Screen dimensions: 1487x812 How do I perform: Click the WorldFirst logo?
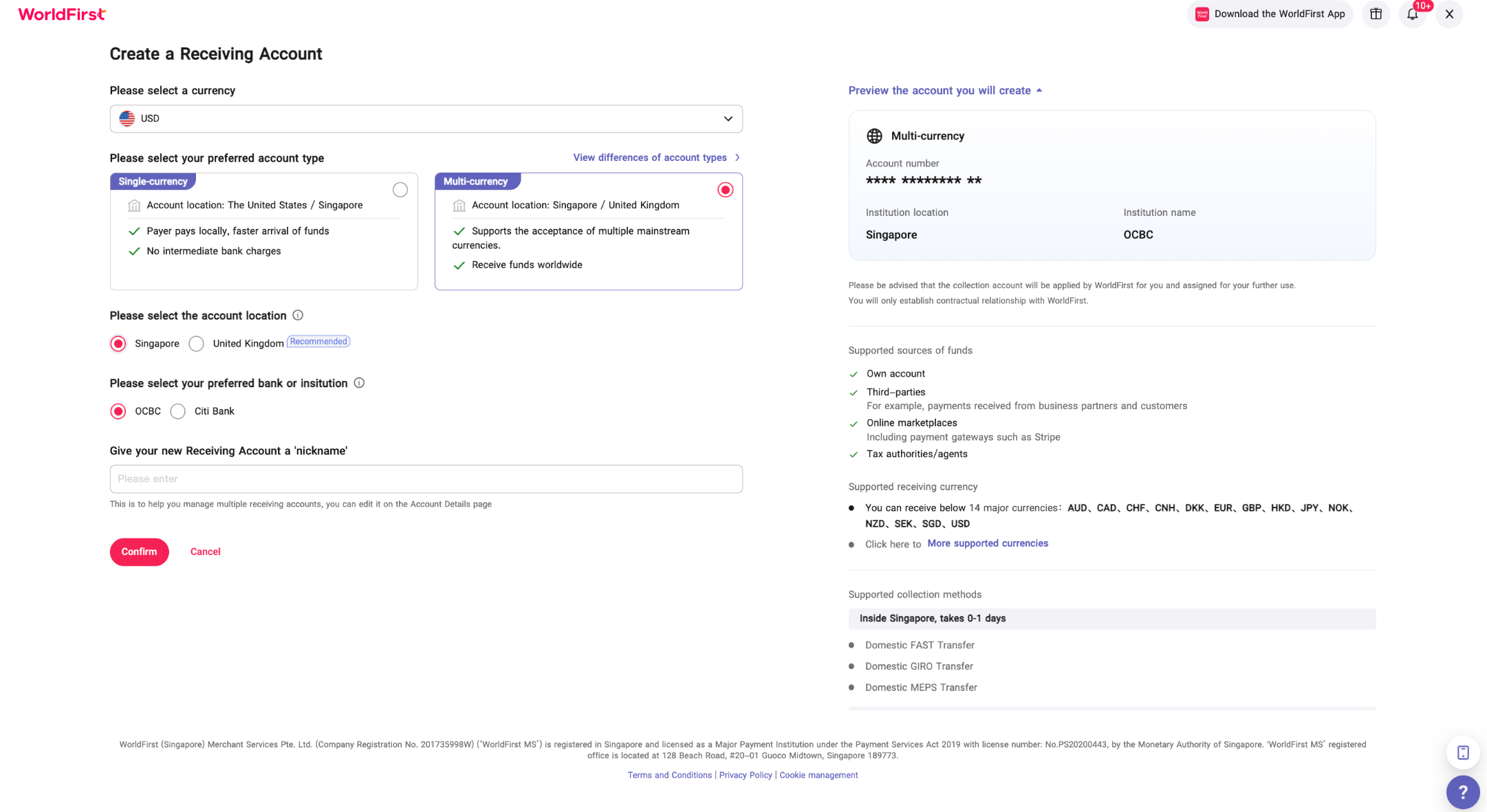[x=62, y=14]
